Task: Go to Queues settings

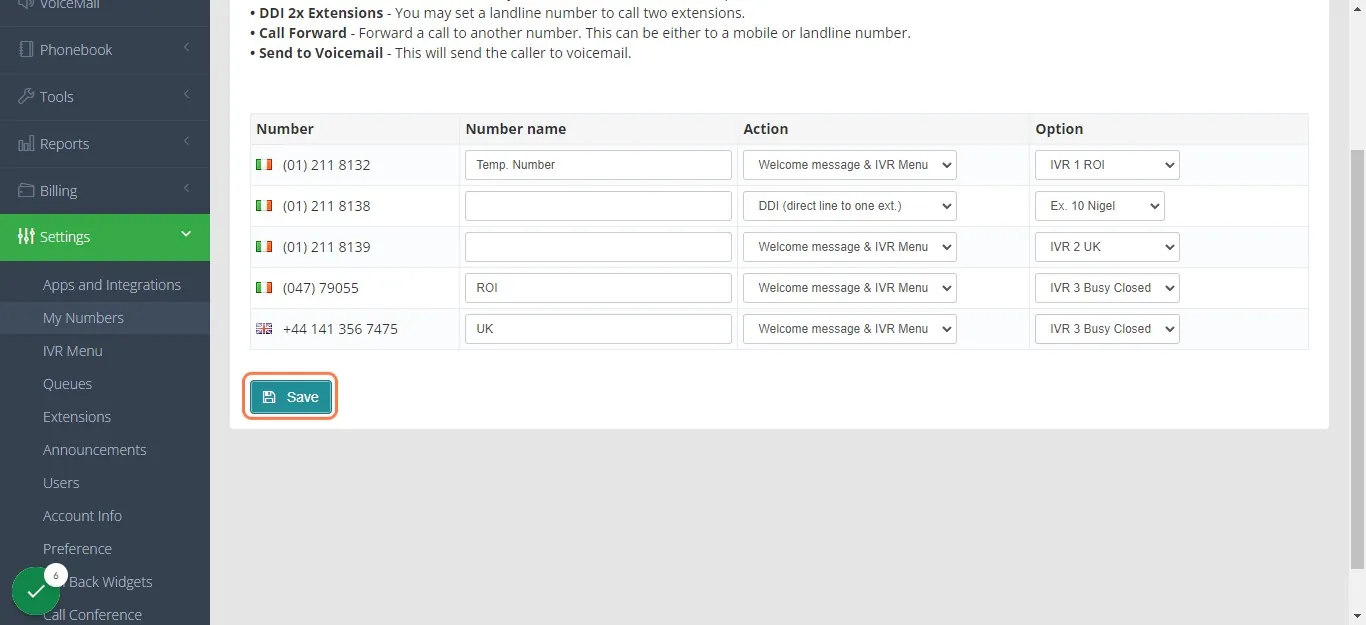Action: 67,384
